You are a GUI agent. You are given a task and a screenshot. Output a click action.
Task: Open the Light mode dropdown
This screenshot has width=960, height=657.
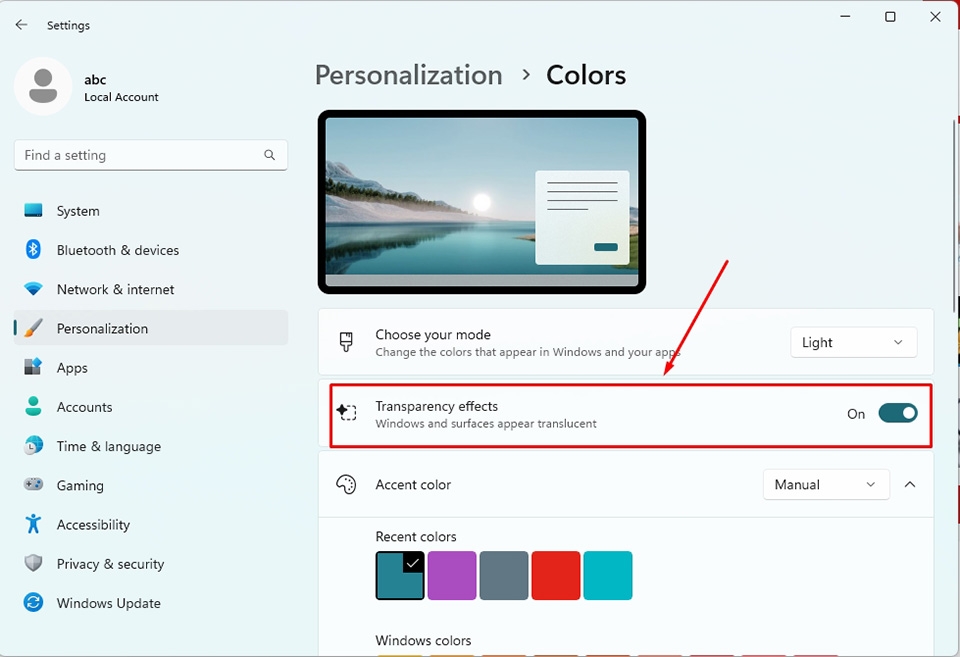coord(853,342)
